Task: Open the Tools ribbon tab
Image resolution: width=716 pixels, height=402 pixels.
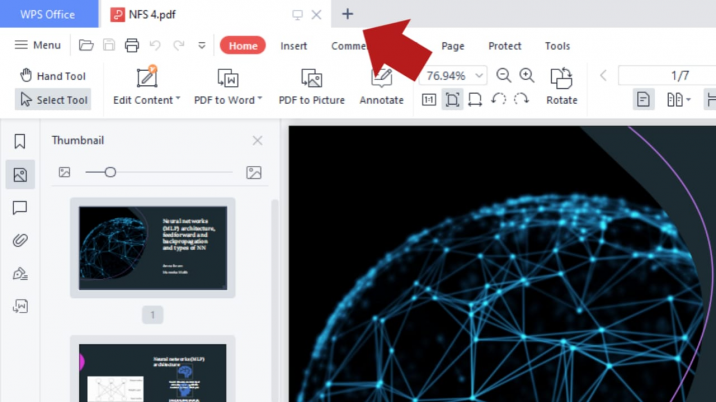Action: [558, 46]
